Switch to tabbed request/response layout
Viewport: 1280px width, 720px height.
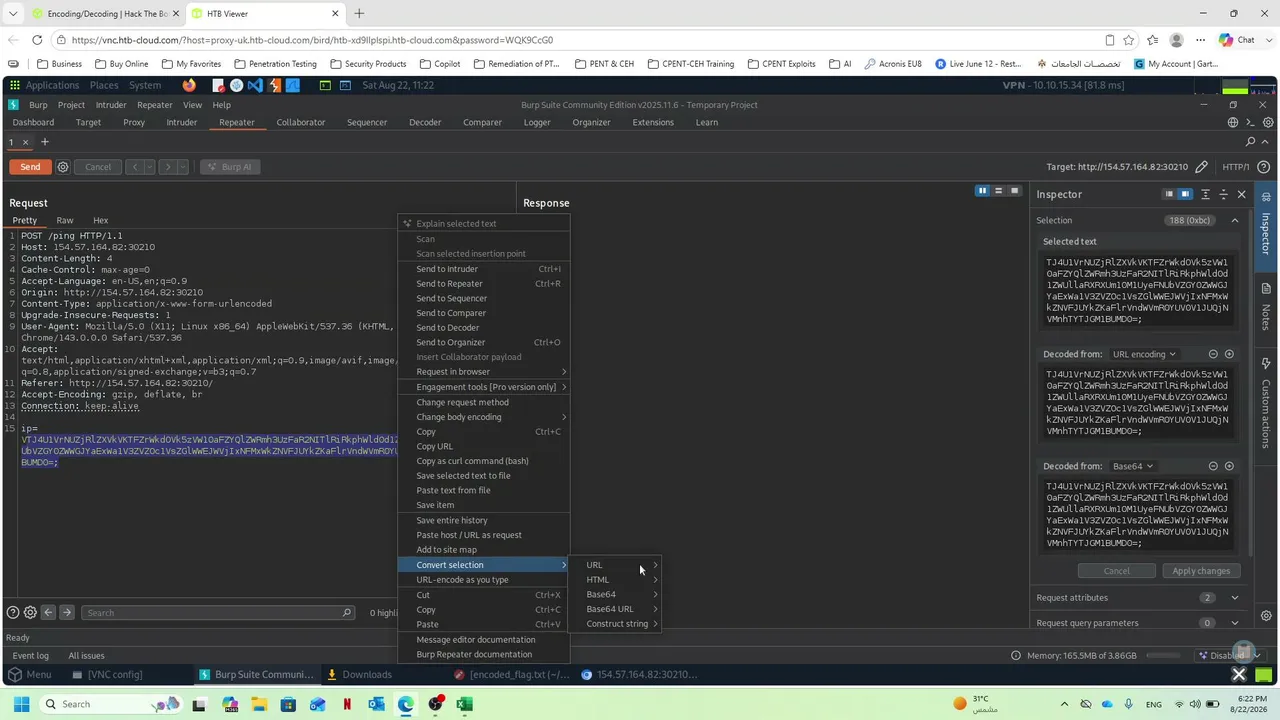[1014, 191]
